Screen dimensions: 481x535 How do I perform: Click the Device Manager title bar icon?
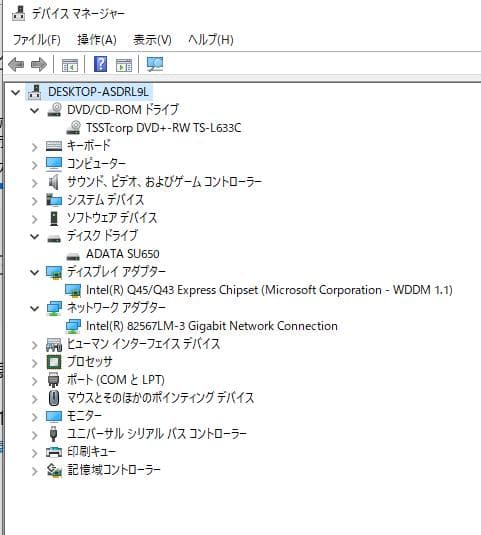click(x=18, y=13)
